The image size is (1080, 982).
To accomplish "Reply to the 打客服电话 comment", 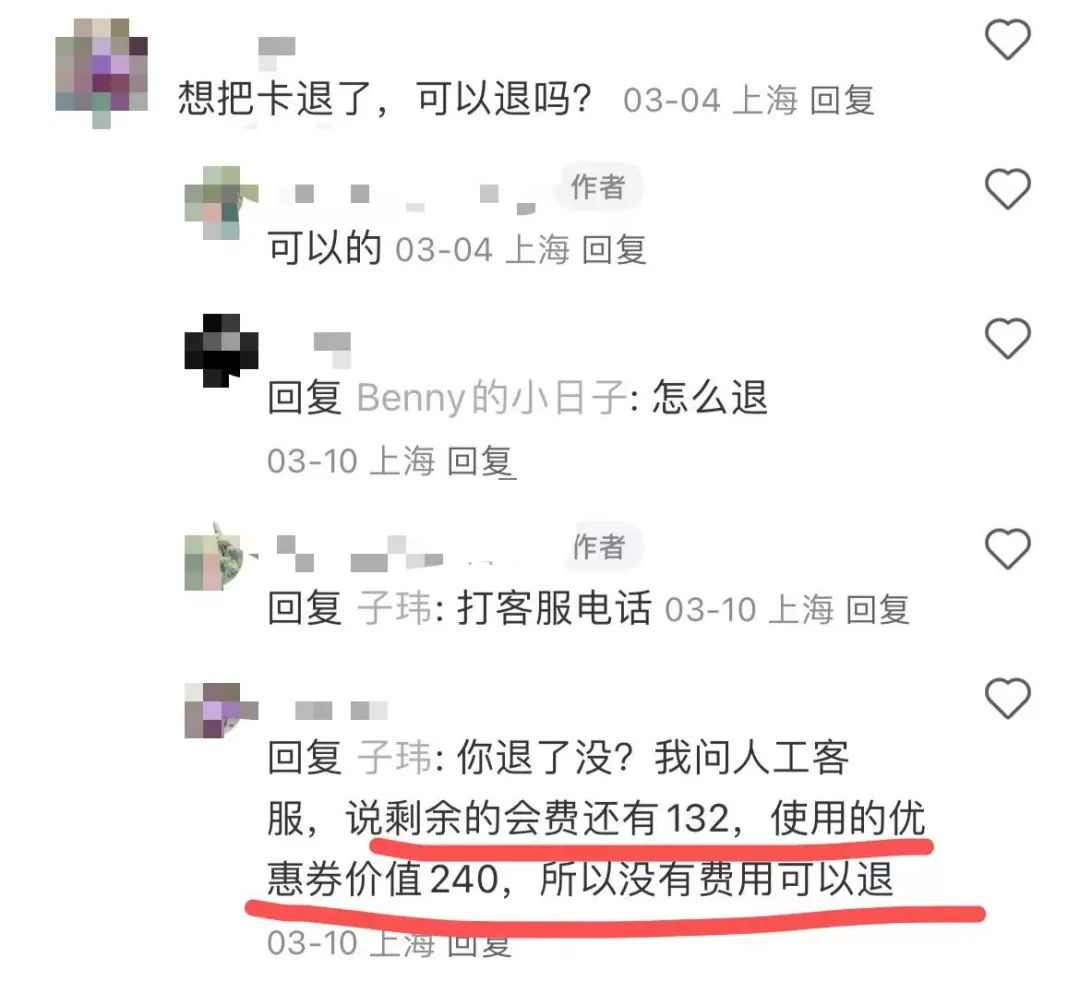I will click(878, 610).
